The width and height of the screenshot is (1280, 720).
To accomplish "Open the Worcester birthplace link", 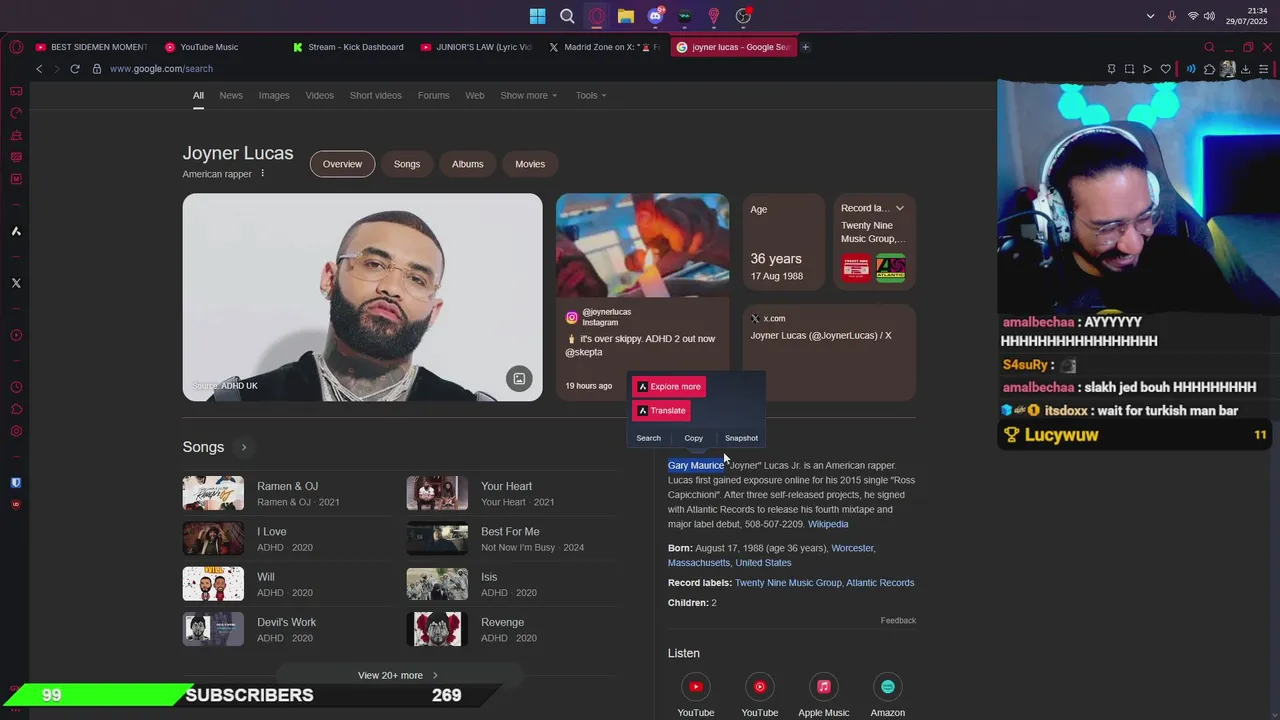I will coord(853,548).
